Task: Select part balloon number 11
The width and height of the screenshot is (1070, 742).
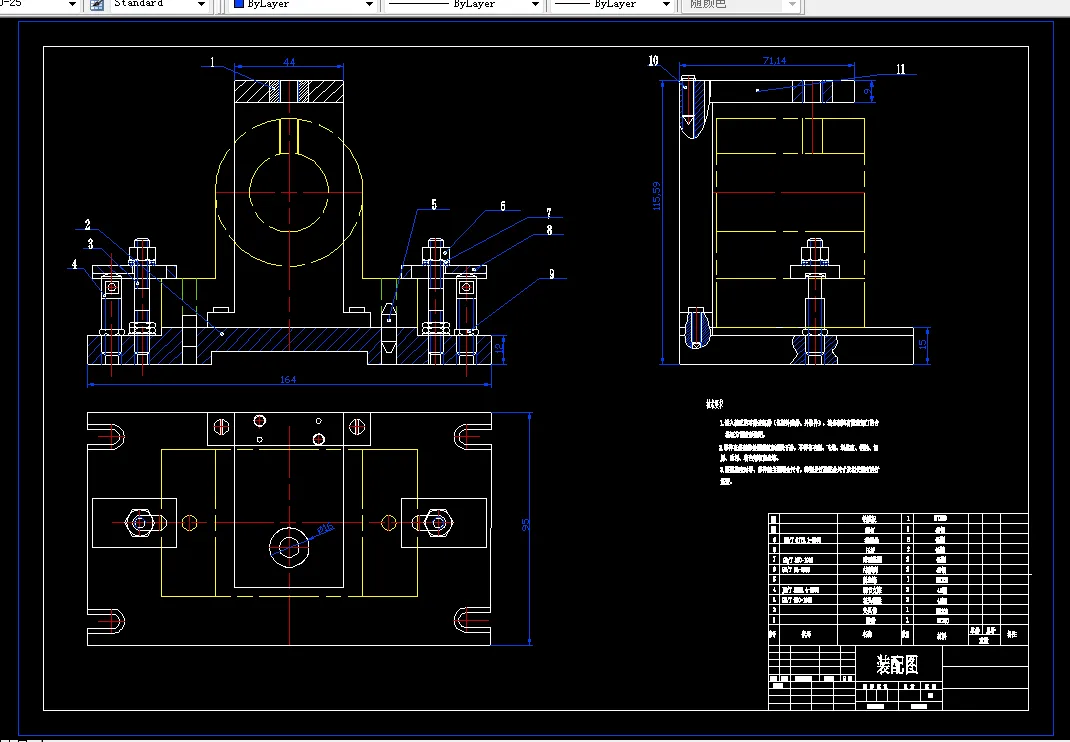Action: [901, 69]
